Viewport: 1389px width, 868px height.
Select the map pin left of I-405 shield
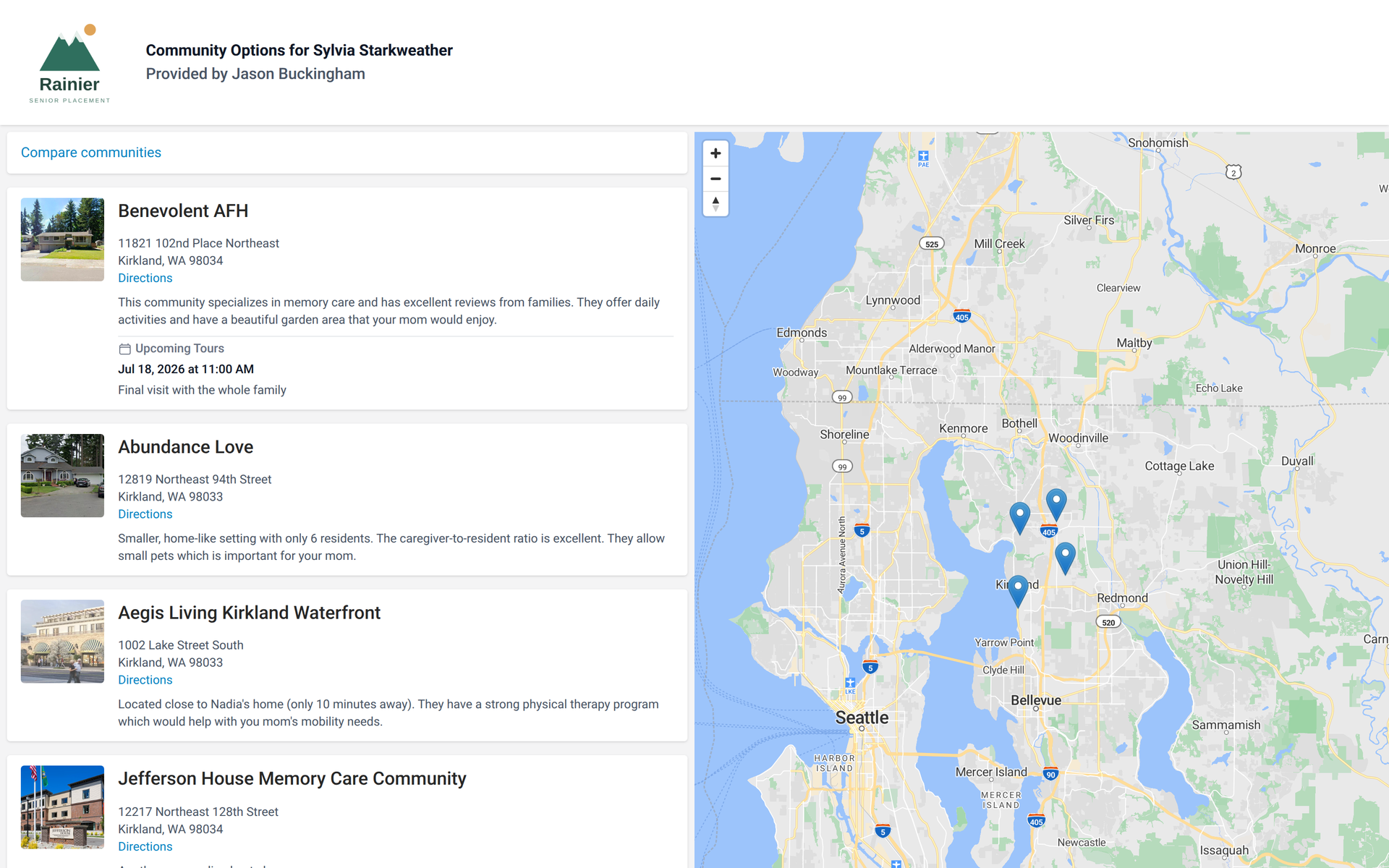point(1020,519)
